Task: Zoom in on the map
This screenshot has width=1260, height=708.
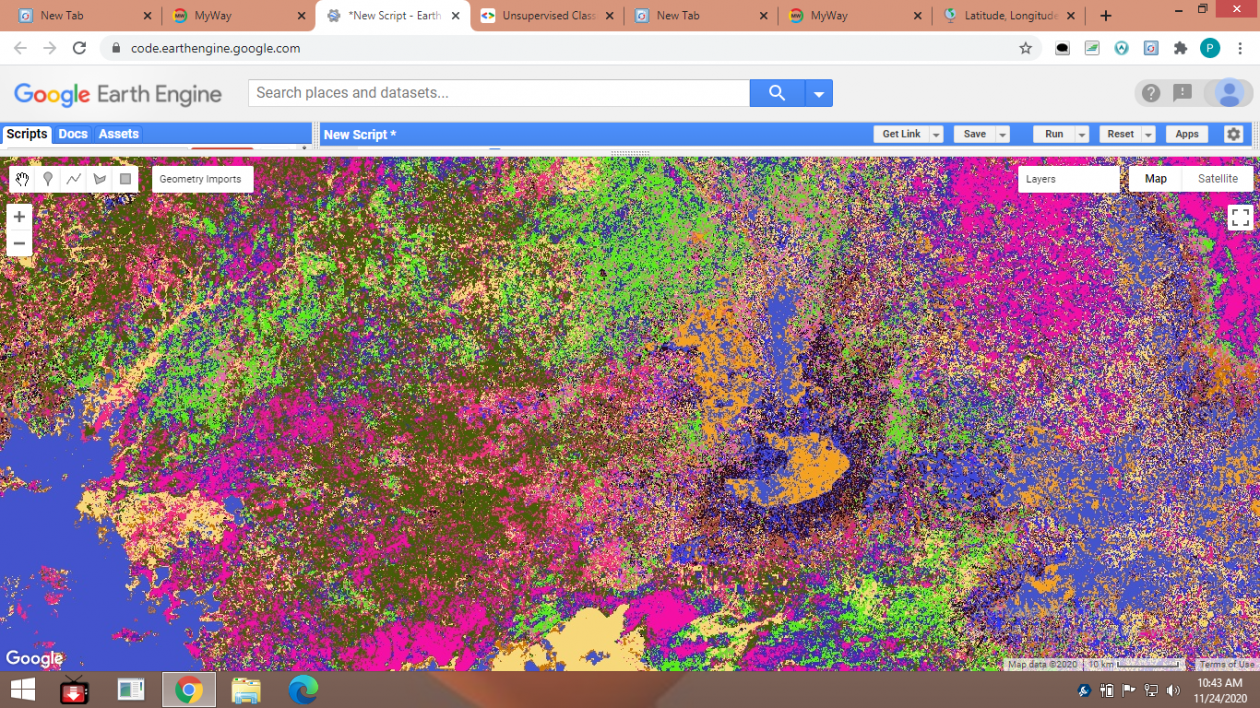Action: [x=19, y=217]
